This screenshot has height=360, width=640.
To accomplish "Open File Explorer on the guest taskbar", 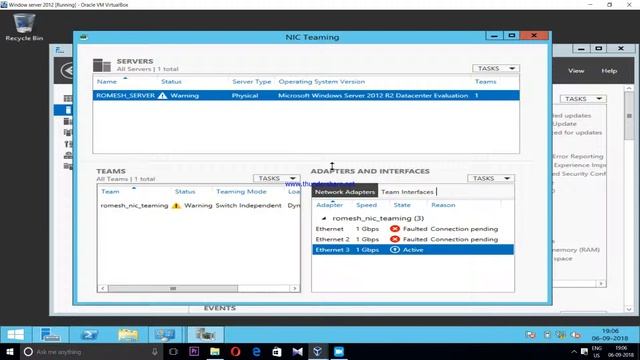I will [x=128, y=335].
